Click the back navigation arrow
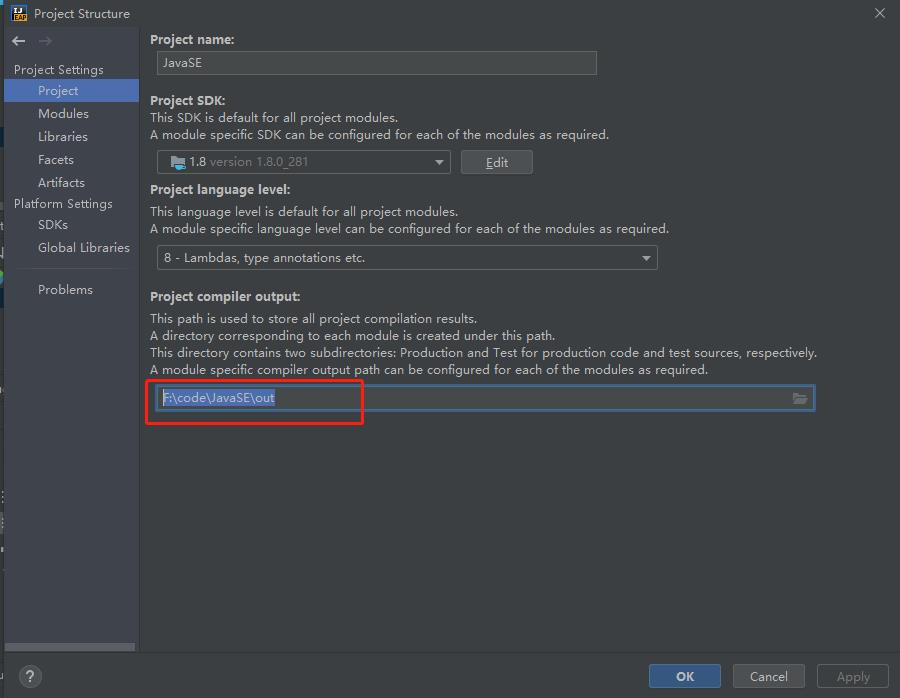The image size is (900, 698). tap(18, 41)
